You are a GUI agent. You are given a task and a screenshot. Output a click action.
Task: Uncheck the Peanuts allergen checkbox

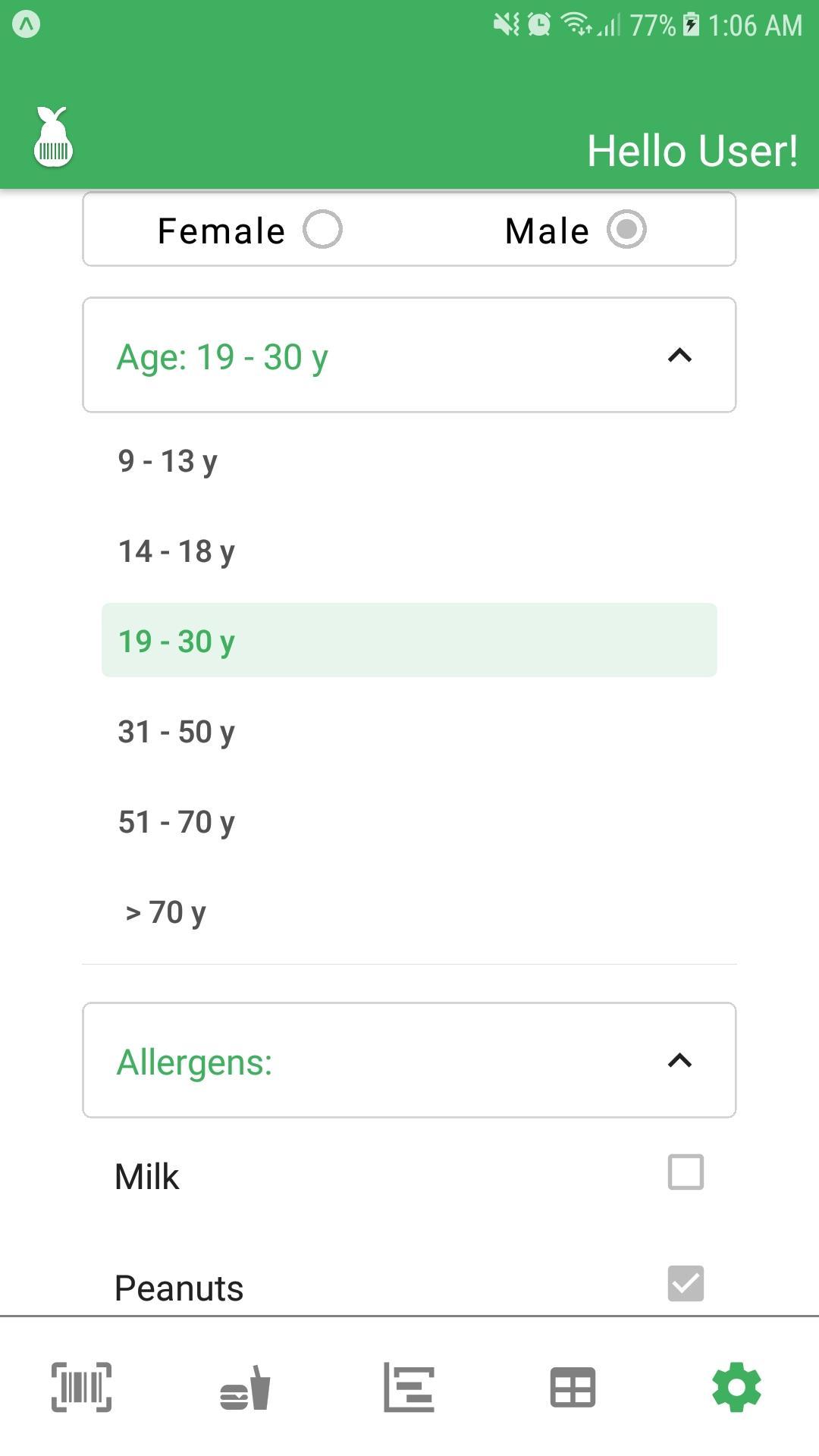(686, 1283)
